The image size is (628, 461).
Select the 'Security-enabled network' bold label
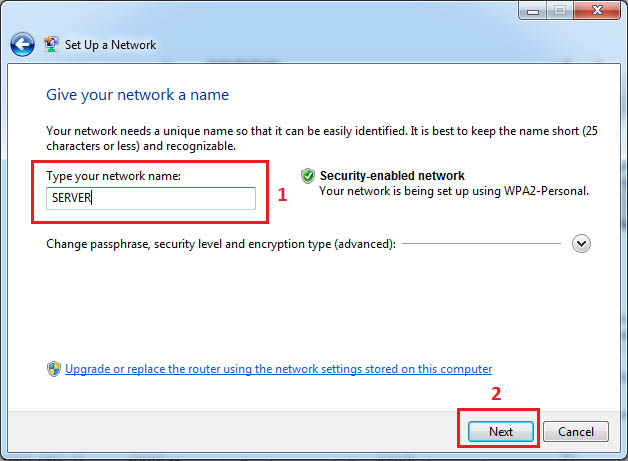click(x=392, y=176)
